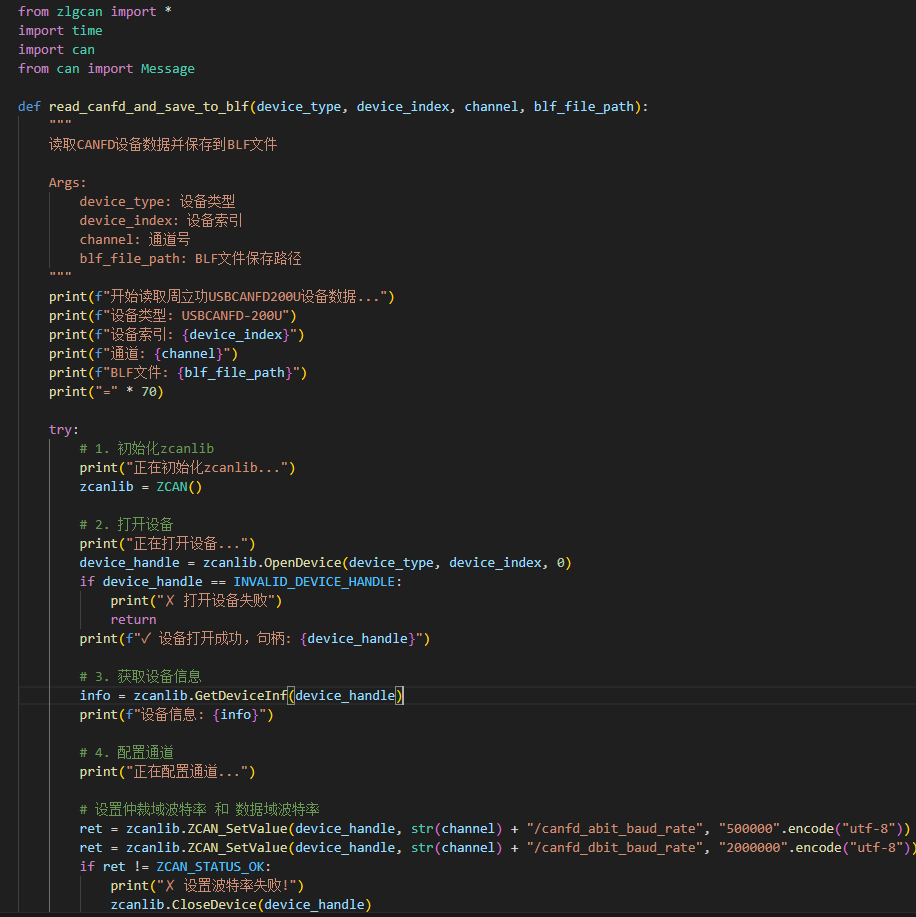
Task: Click the 'import can' line
Action: (x=56, y=50)
